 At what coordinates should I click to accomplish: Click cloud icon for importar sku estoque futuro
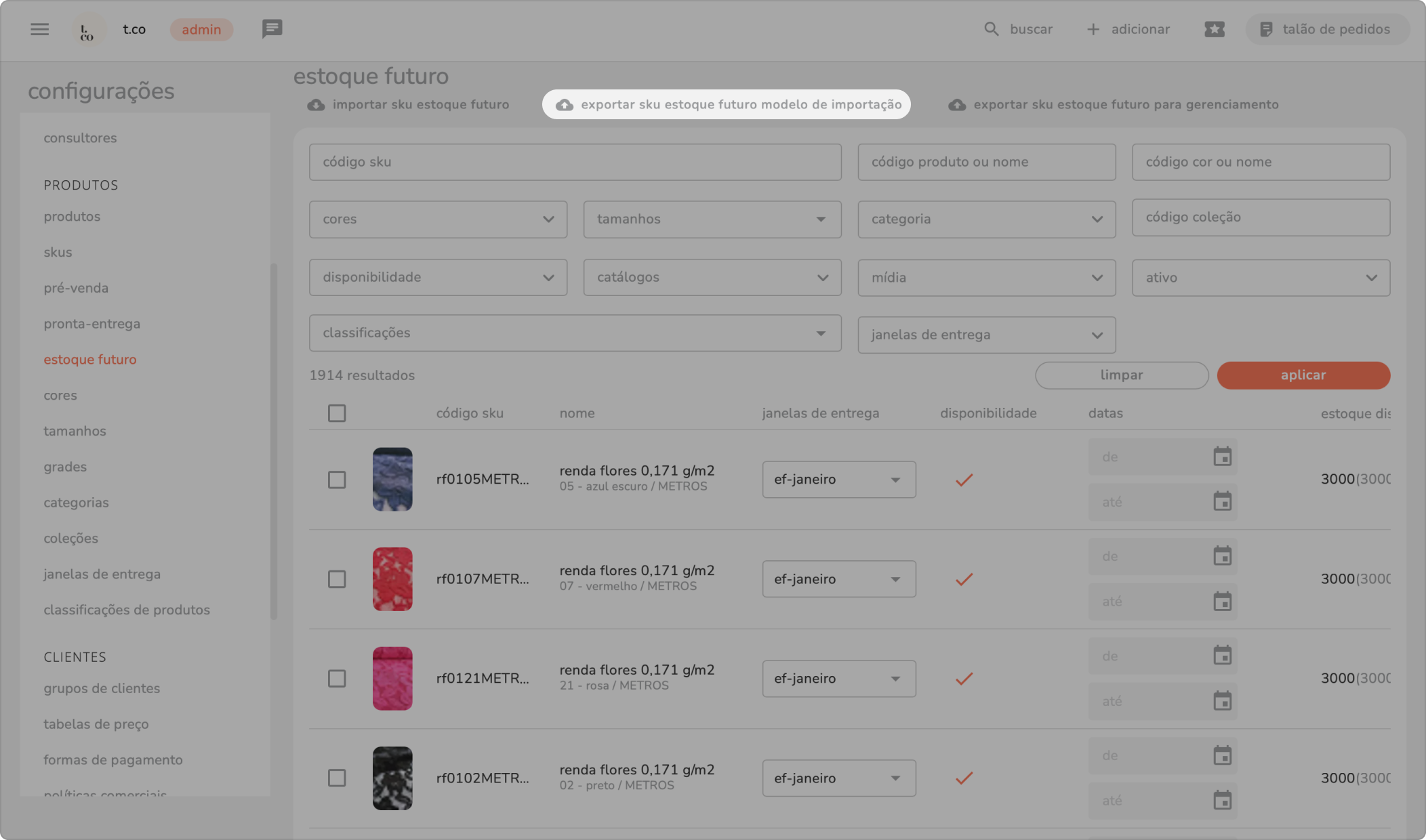pyautogui.click(x=316, y=105)
